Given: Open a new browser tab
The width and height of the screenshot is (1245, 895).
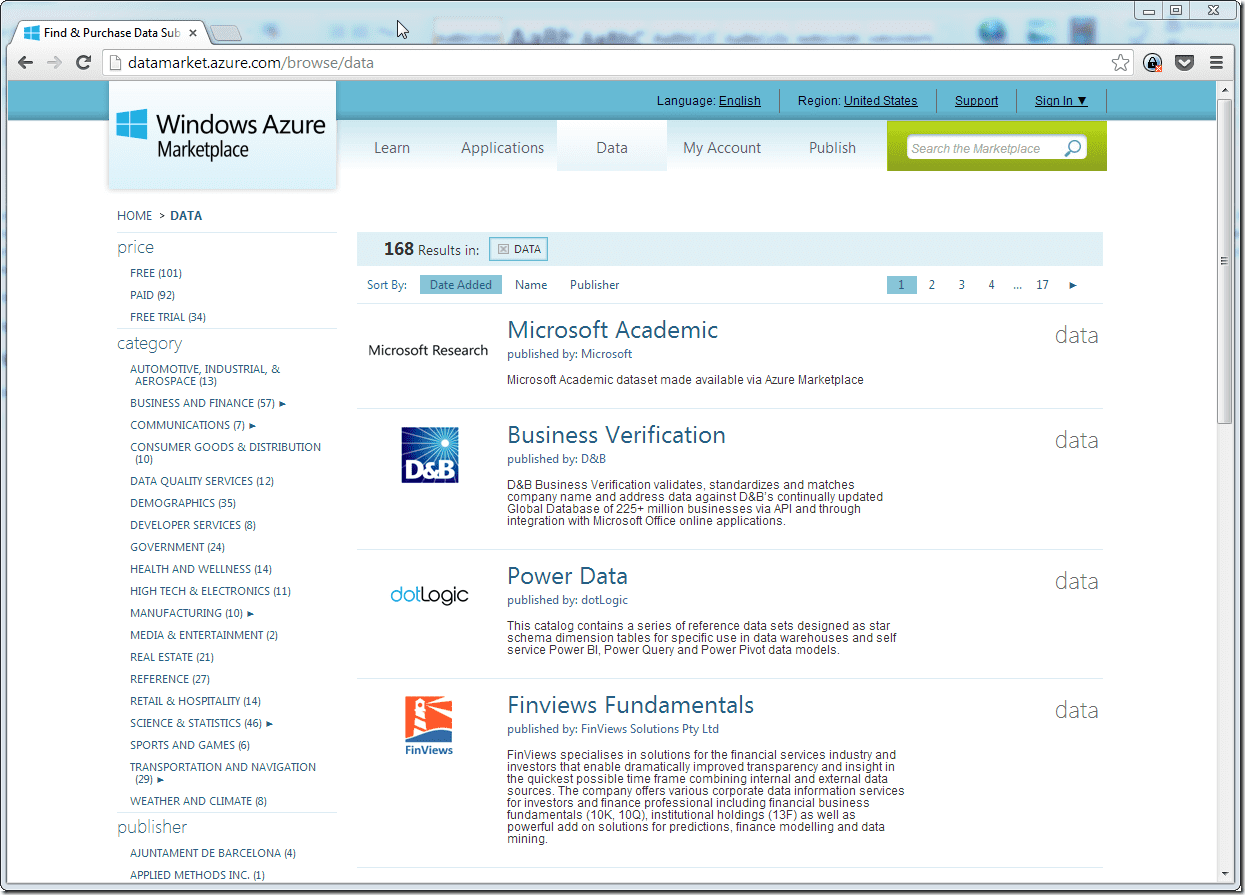Looking at the screenshot, I should [x=226, y=33].
